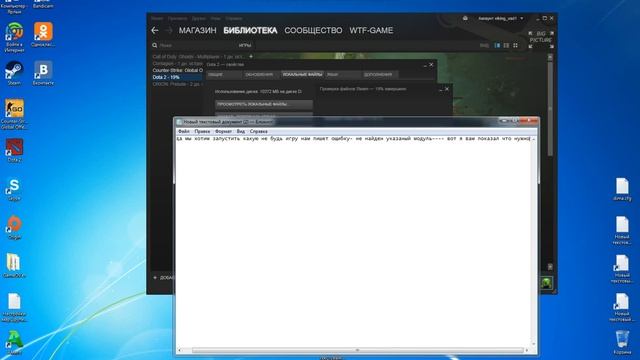Switch Steam library to detail view icon
Image resolution: width=640 pixels, height=360 pixels.
click(497, 45)
